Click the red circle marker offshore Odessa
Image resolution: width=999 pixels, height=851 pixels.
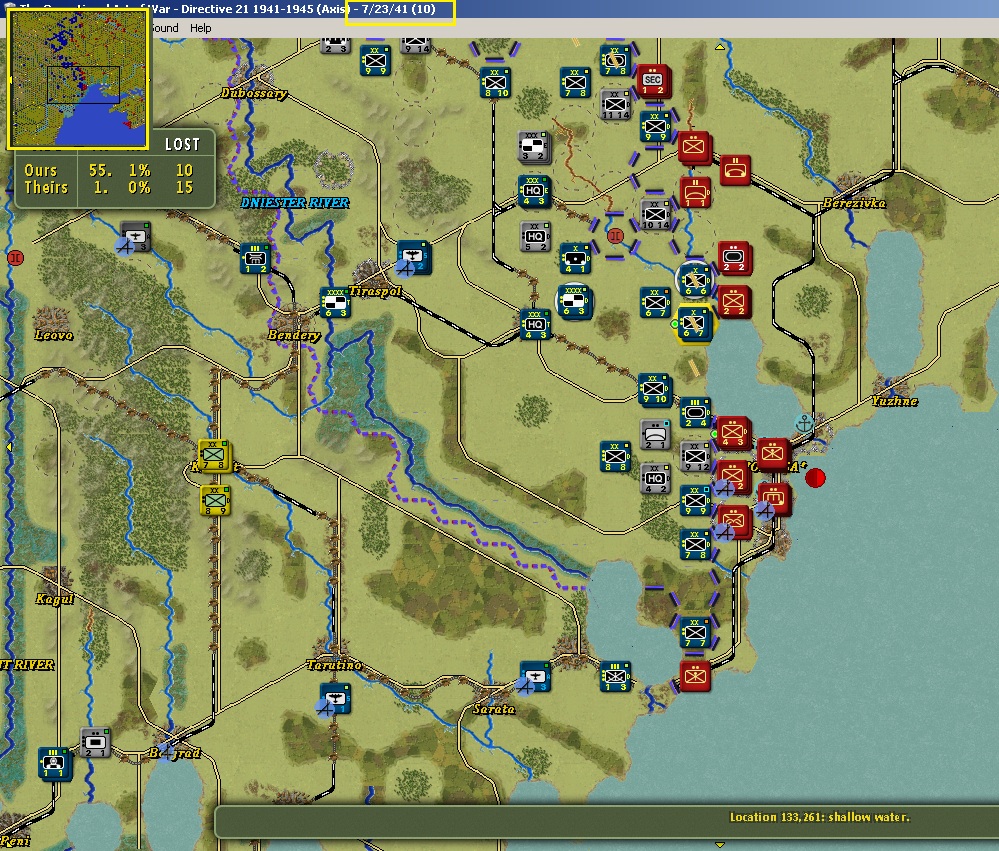pyautogui.click(x=816, y=478)
